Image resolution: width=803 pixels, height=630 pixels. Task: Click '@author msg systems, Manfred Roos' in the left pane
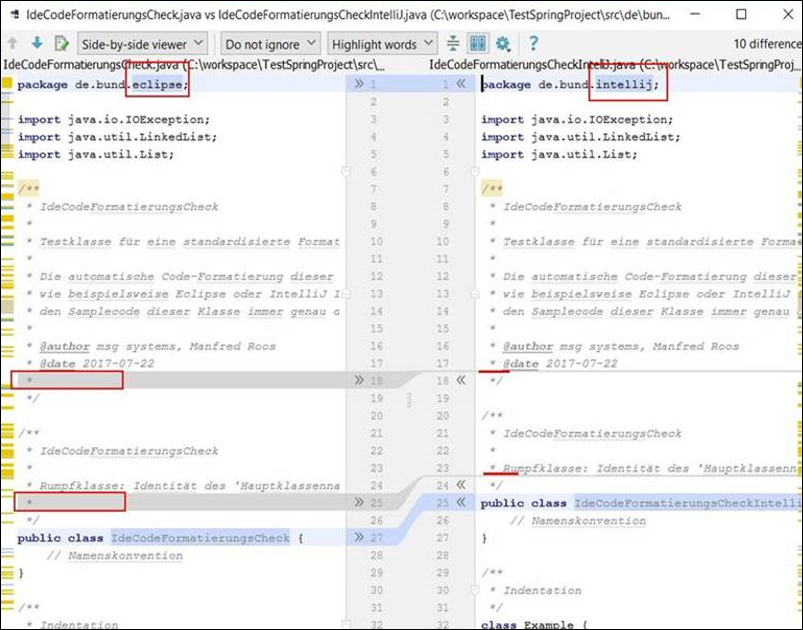click(x=158, y=346)
